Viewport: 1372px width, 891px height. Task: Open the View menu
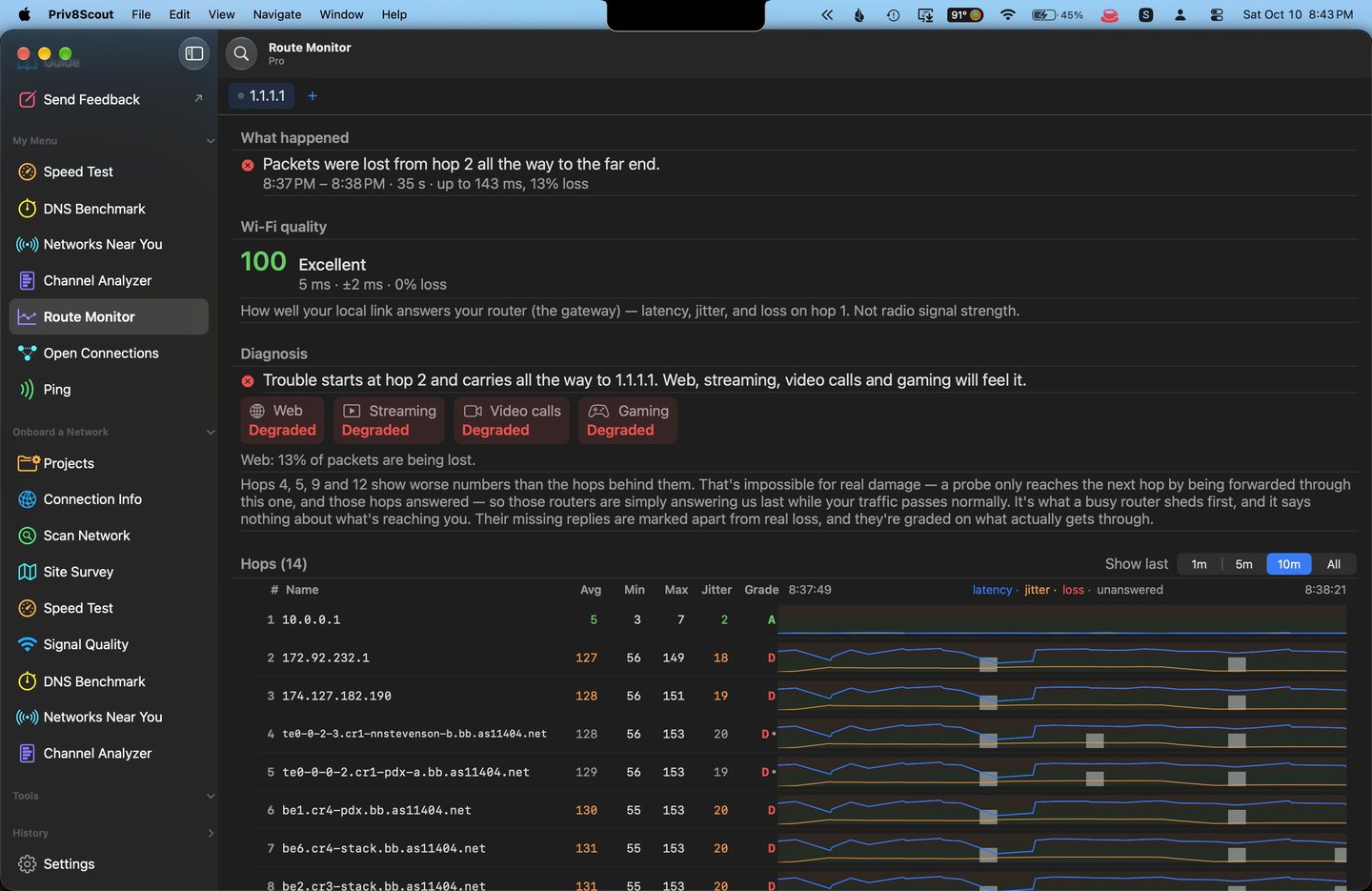pyautogui.click(x=221, y=14)
